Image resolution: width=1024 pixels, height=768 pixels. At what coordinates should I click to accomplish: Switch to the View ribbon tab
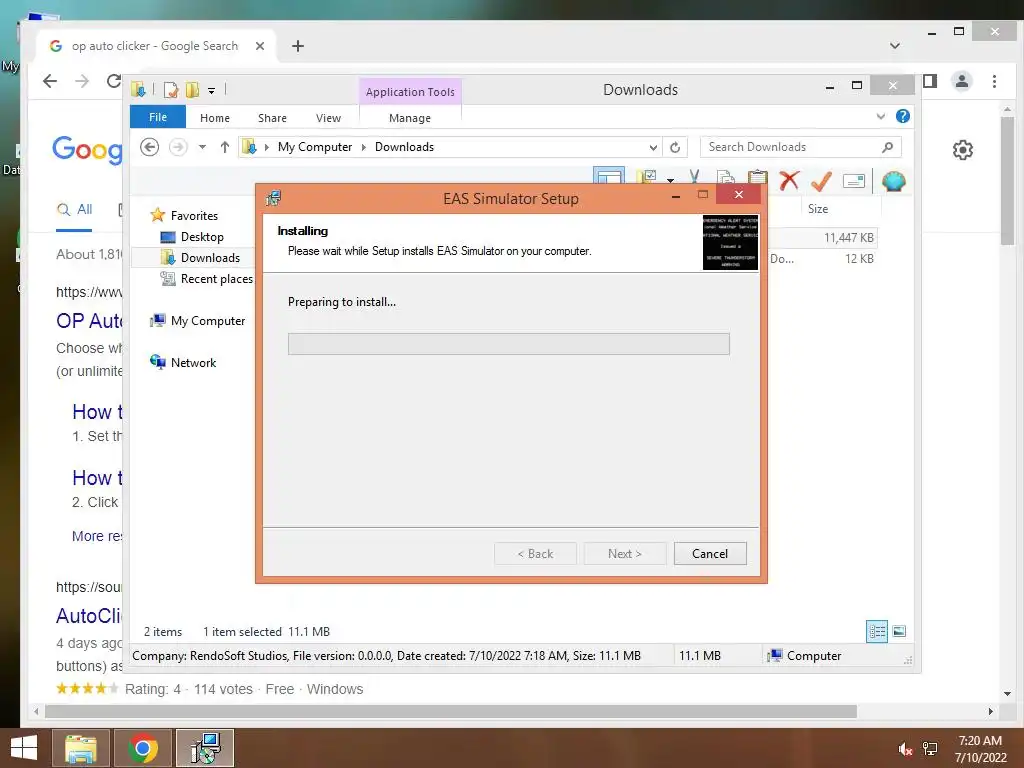pyautogui.click(x=328, y=118)
